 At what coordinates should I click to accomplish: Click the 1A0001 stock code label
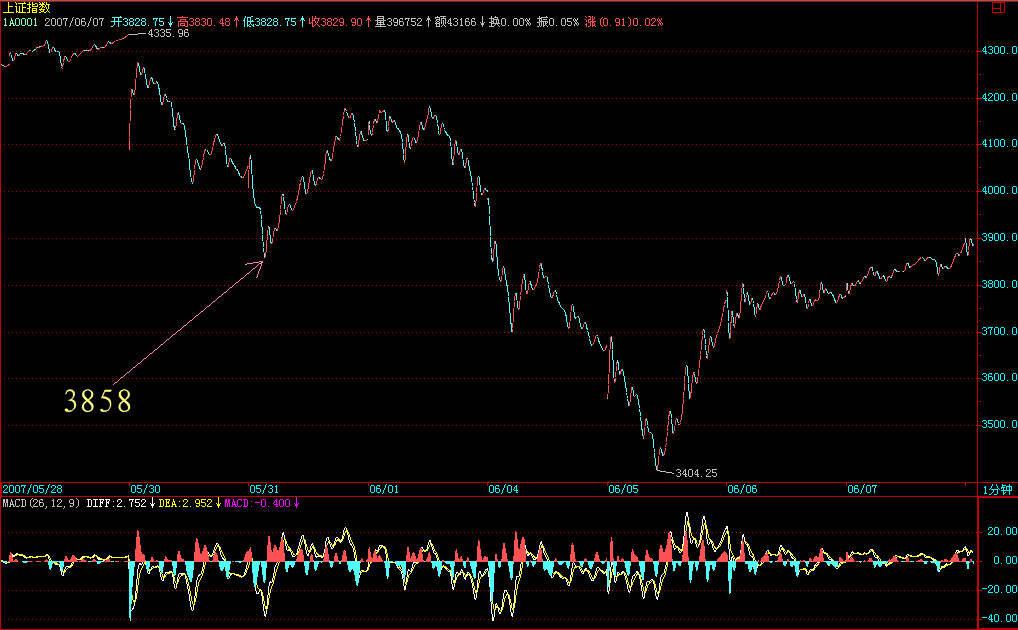pyautogui.click(x=20, y=21)
